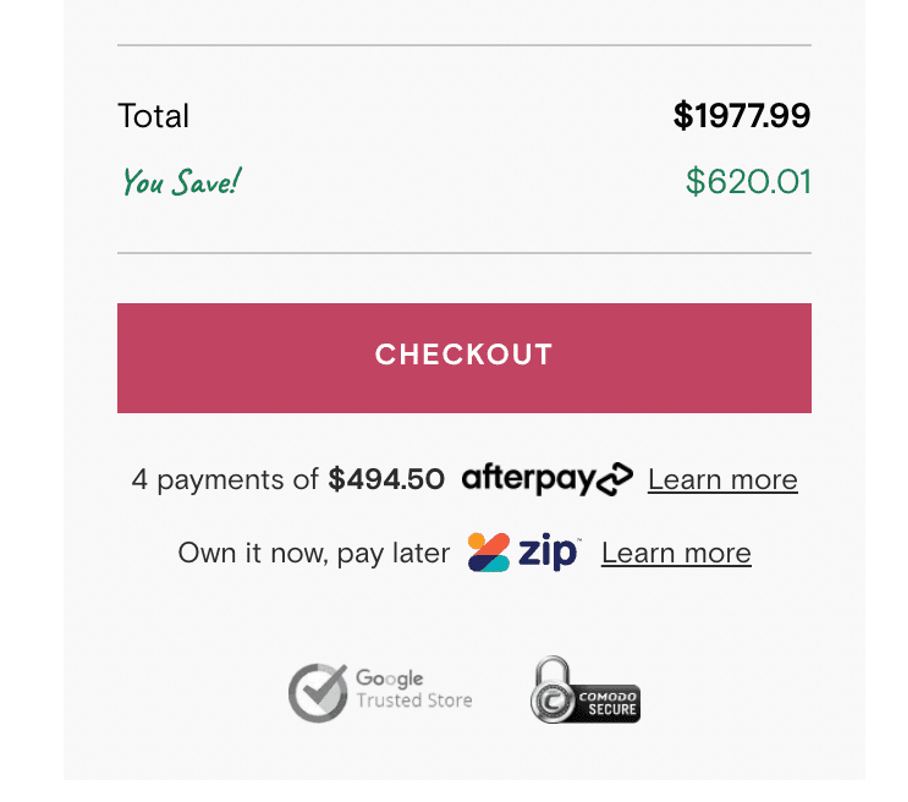
Task: Click the Comodo padlock icon
Action: (551, 690)
